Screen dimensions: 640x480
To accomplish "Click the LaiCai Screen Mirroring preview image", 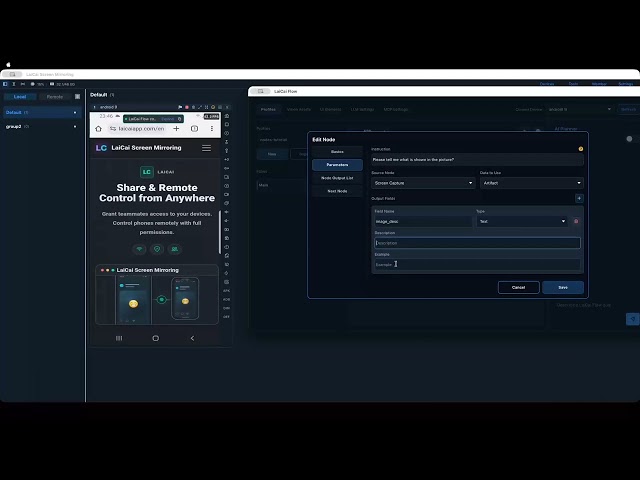I will (x=157, y=295).
